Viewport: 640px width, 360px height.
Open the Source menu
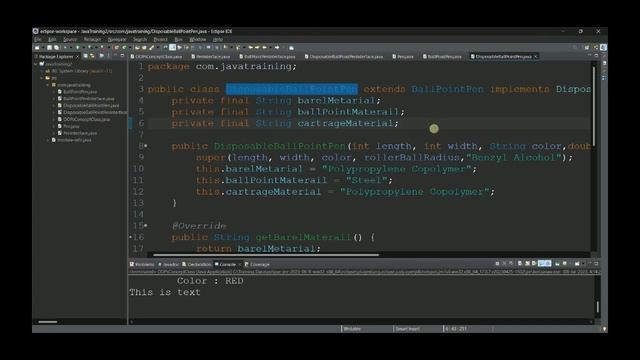70,40
